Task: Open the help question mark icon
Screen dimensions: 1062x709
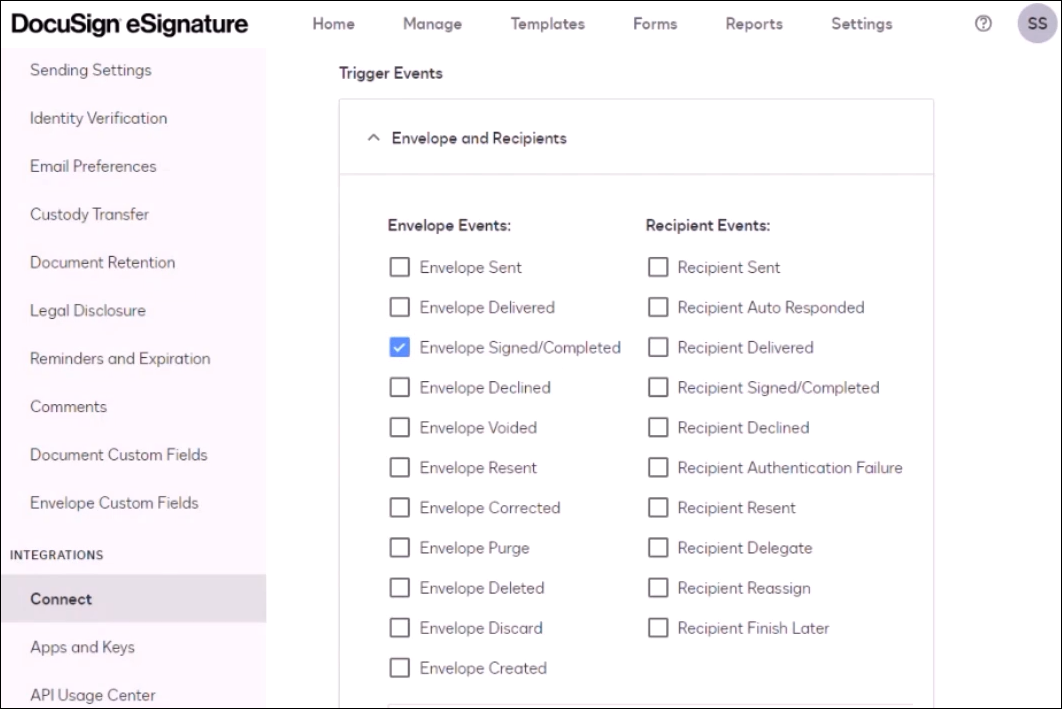Action: coord(983,24)
